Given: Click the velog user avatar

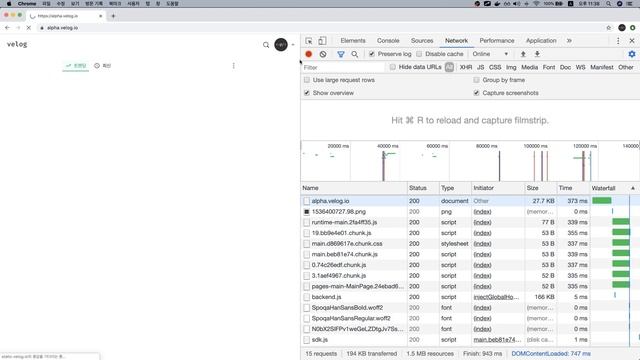Looking at the screenshot, I should click(x=281, y=44).
